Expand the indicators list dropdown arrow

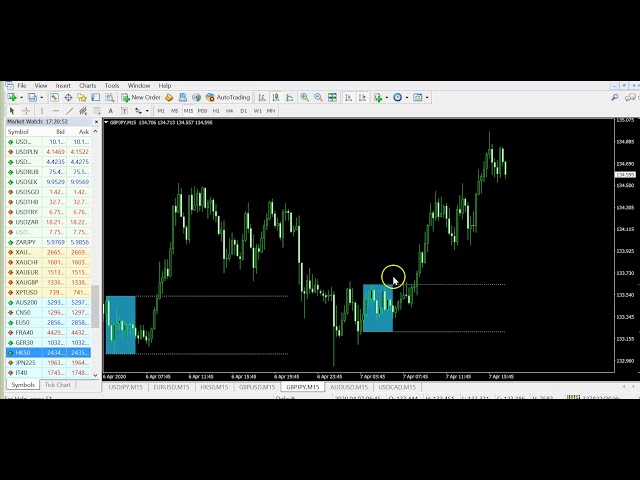(x=387, y=98)
